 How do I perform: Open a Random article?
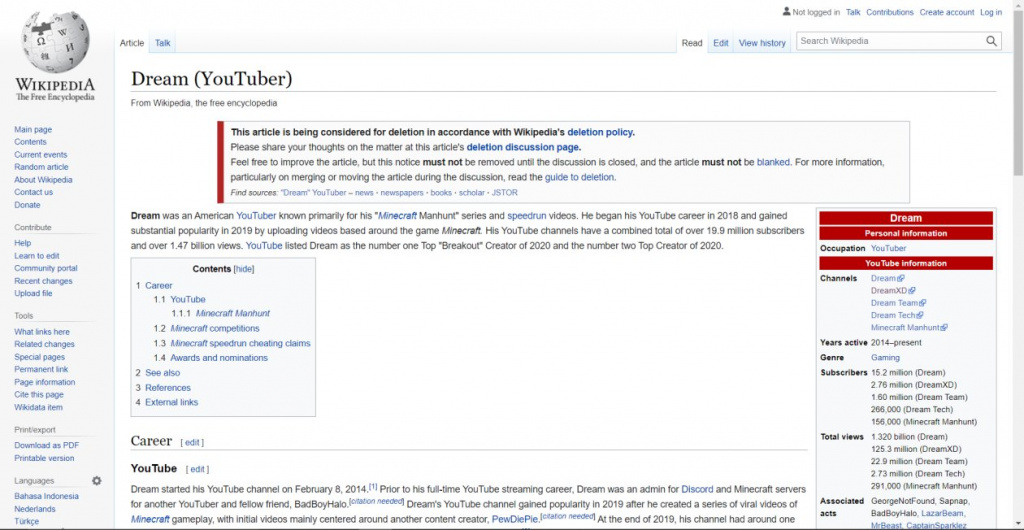pos(41,167)
